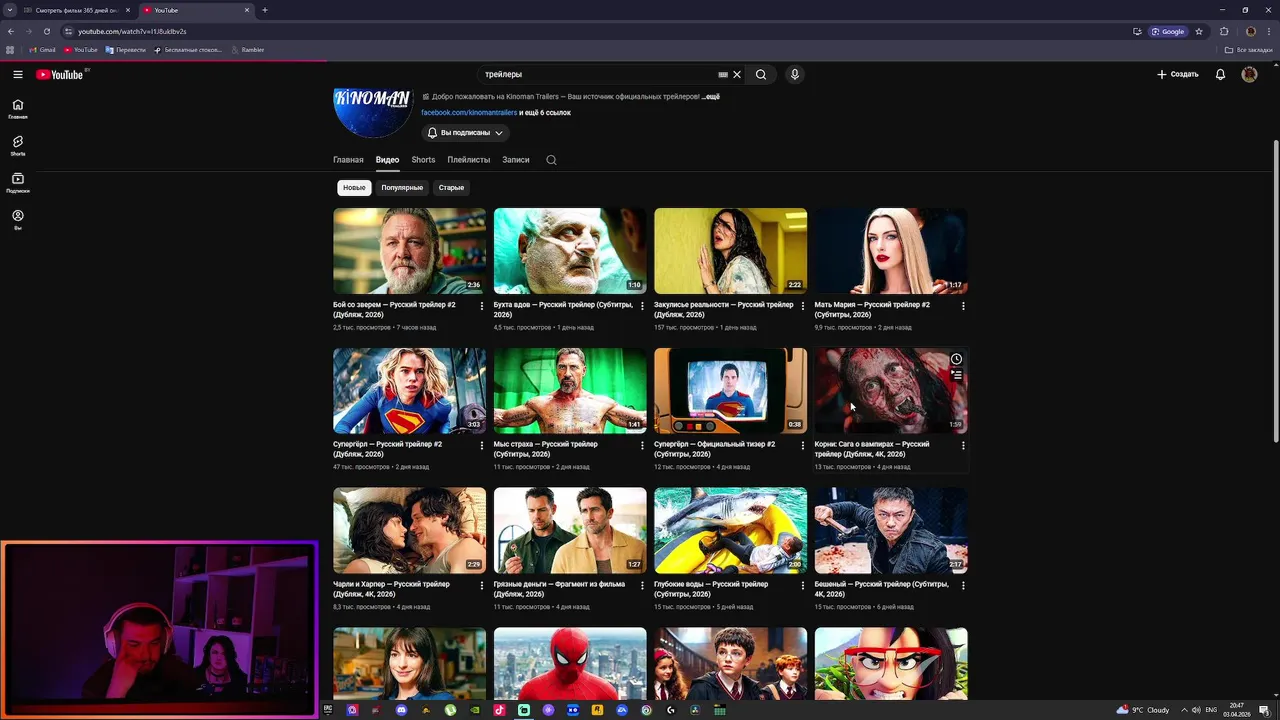
Task: Open the Чарли и Харпер — Русский трейлер title
Action: tap(391, 589)
